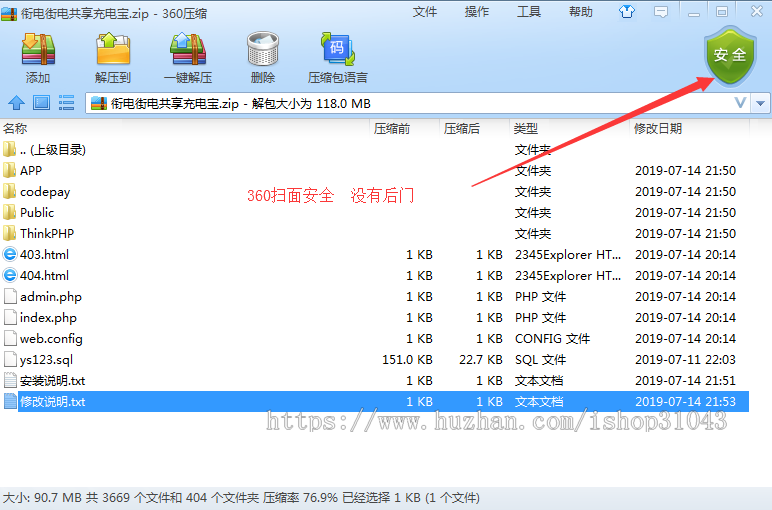Click the 解压到 (Extract to) icon
772x510 pixels.
113,49
